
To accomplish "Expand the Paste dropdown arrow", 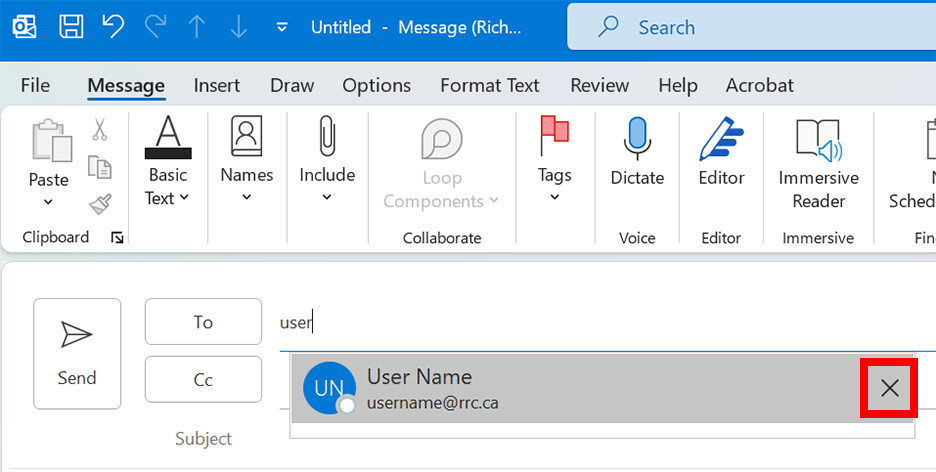I will pos(48,202).
